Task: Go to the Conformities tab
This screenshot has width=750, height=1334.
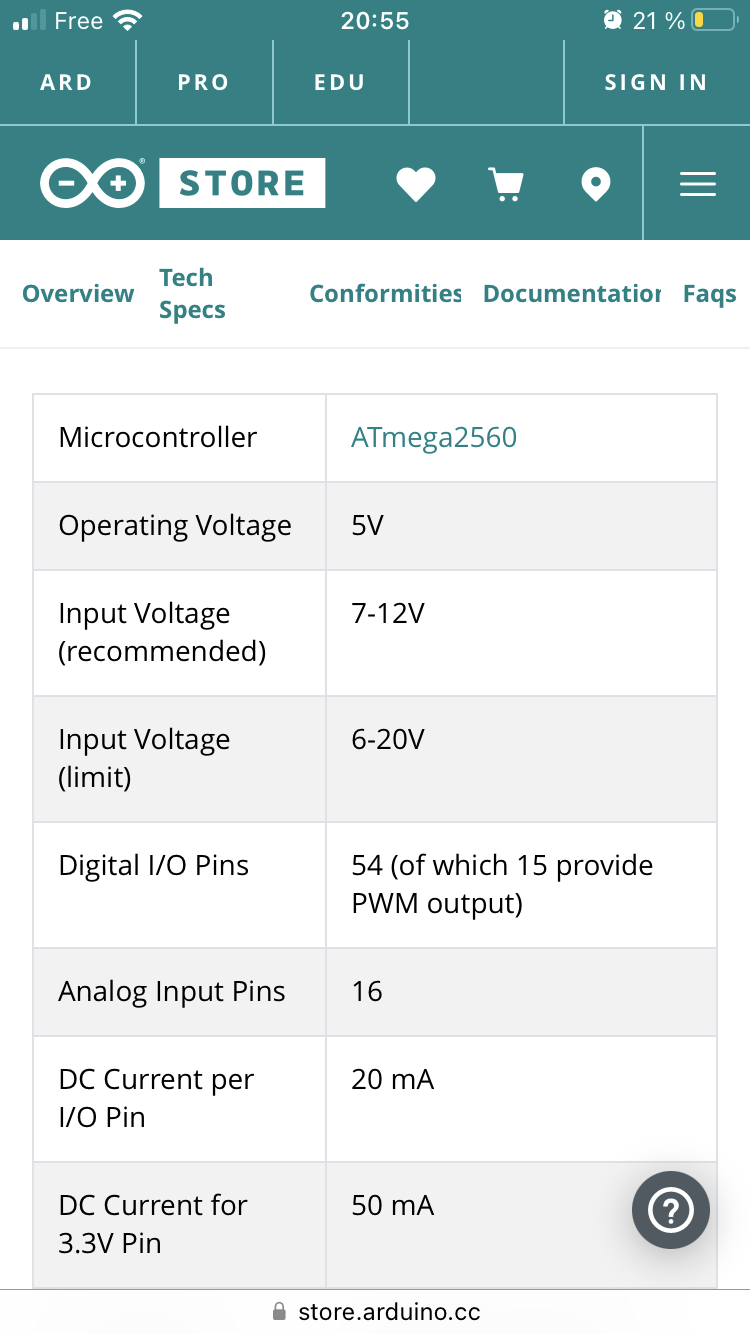Action: click(385, 293)
